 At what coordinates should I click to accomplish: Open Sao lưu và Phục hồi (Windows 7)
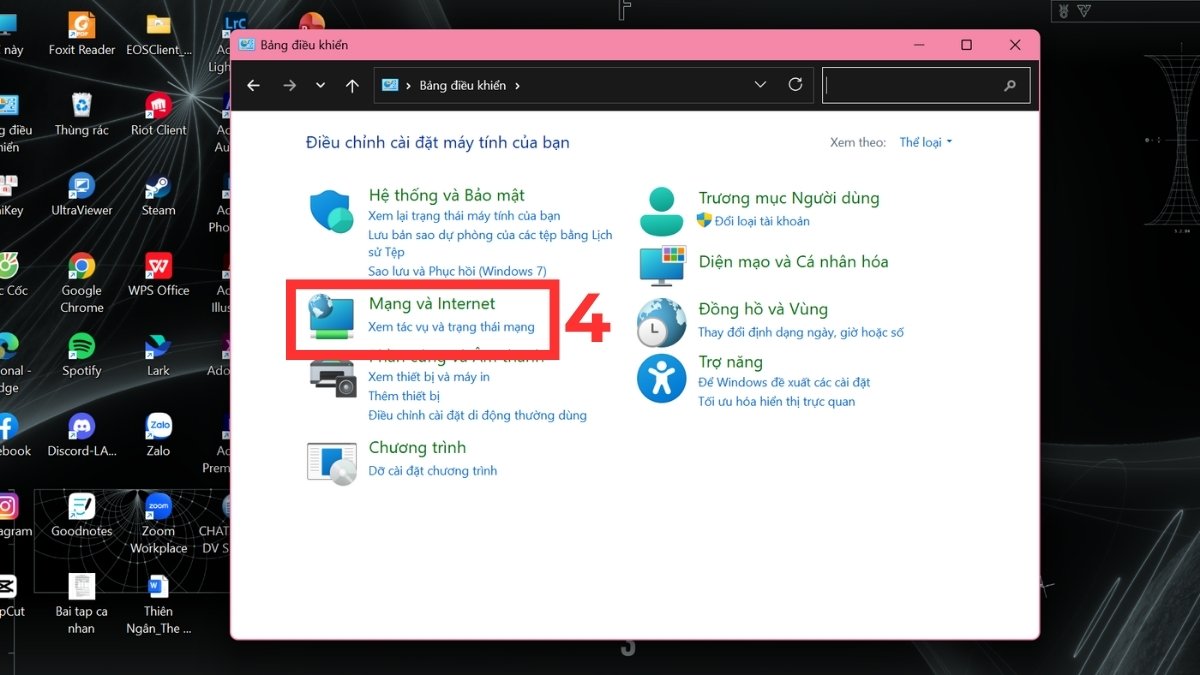click(x=457, y=271)
